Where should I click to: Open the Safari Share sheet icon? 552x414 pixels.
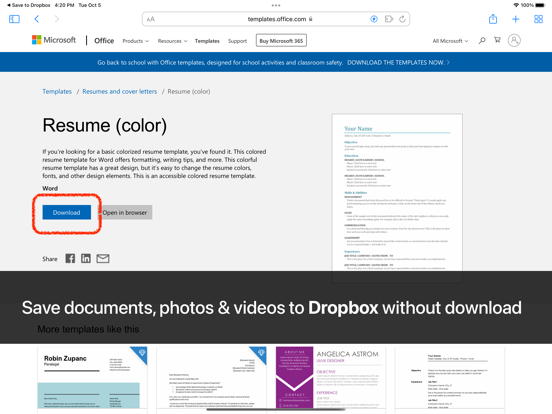click(493, 19)
